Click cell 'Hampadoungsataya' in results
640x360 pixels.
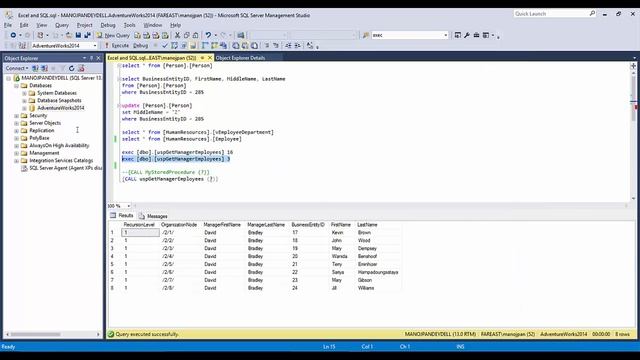coord(378,272)
